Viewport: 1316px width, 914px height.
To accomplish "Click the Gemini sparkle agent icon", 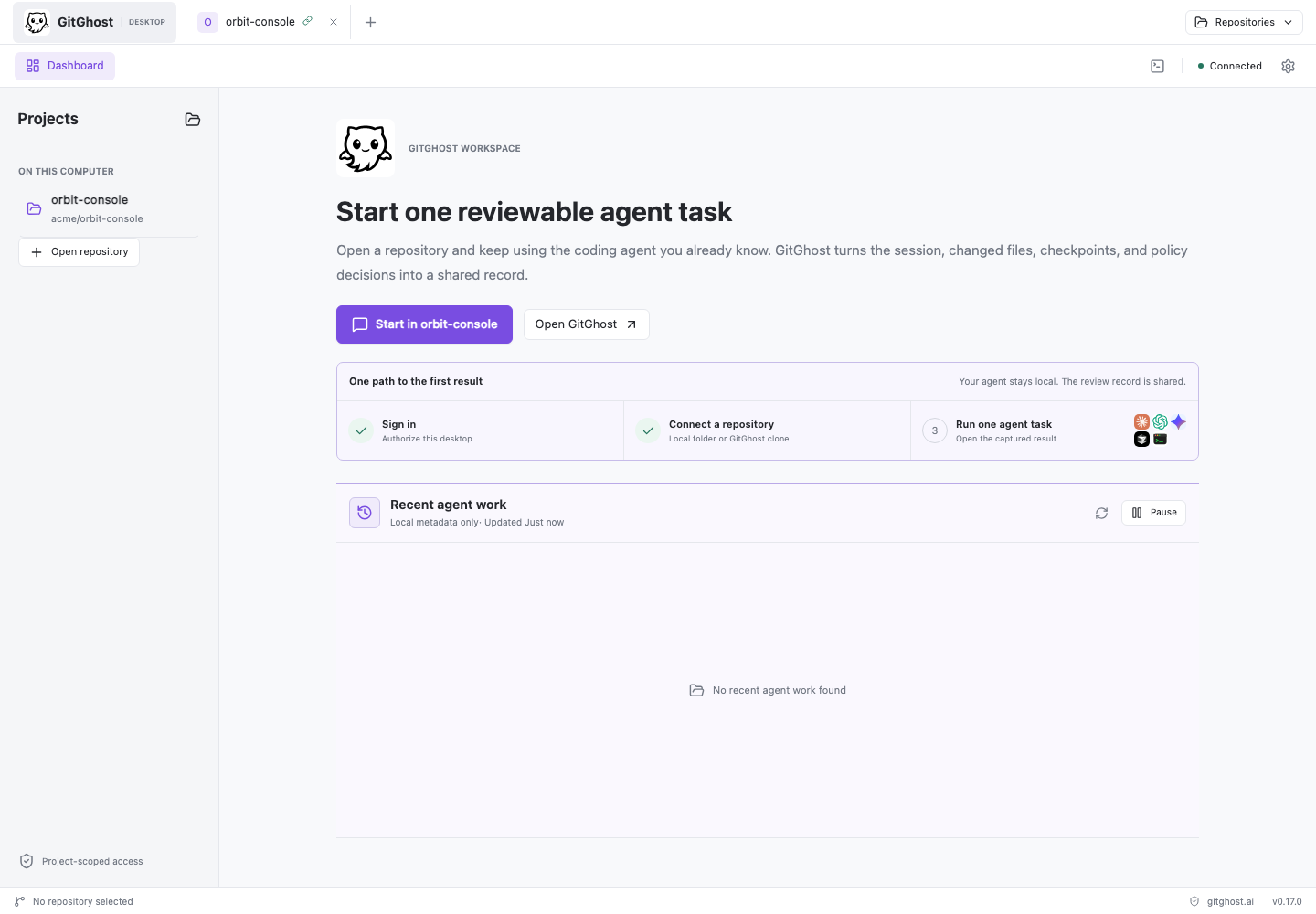I will [x=1179, y=421].
